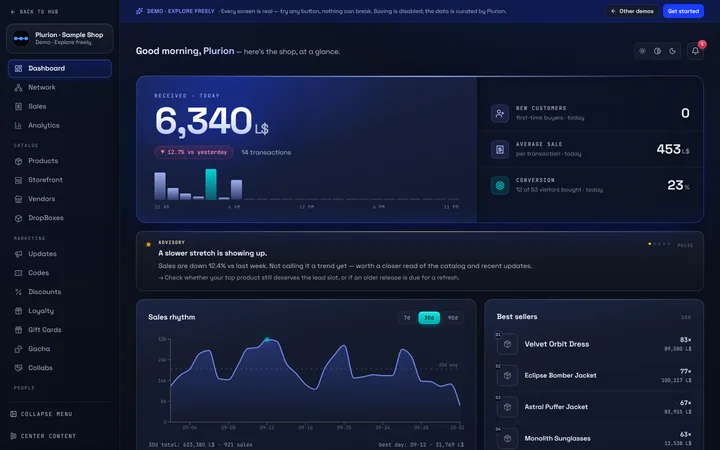The width and height of the screenshot is (720, 450).
Task: Open Dashboard in the sidebar
Action: pyautogui.click(x=60, y=68)
